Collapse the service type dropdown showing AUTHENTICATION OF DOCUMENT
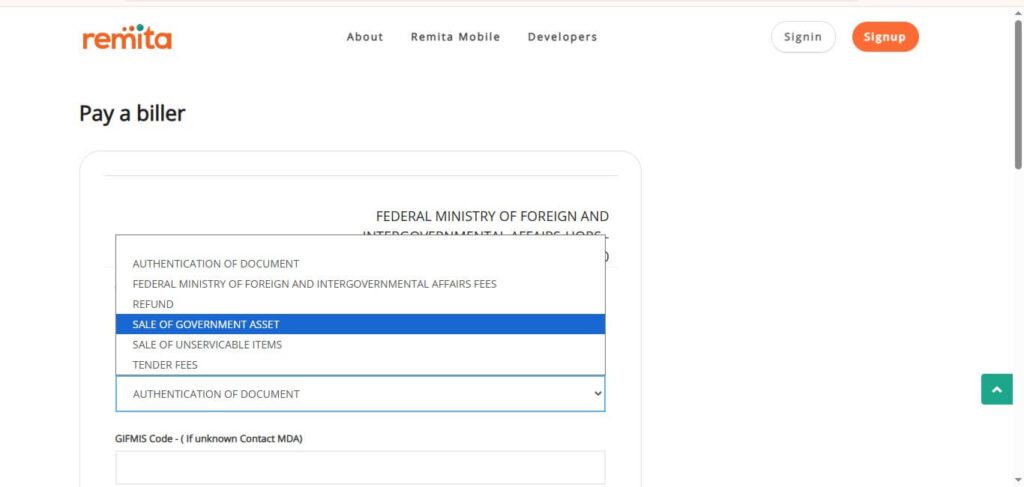The image size is (1024, 487). pyautogui.click(x=360, y=394)
